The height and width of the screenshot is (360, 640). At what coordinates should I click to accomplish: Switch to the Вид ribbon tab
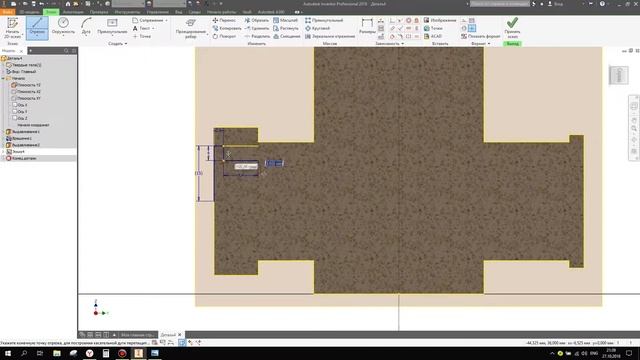click(x=179, y=12)
